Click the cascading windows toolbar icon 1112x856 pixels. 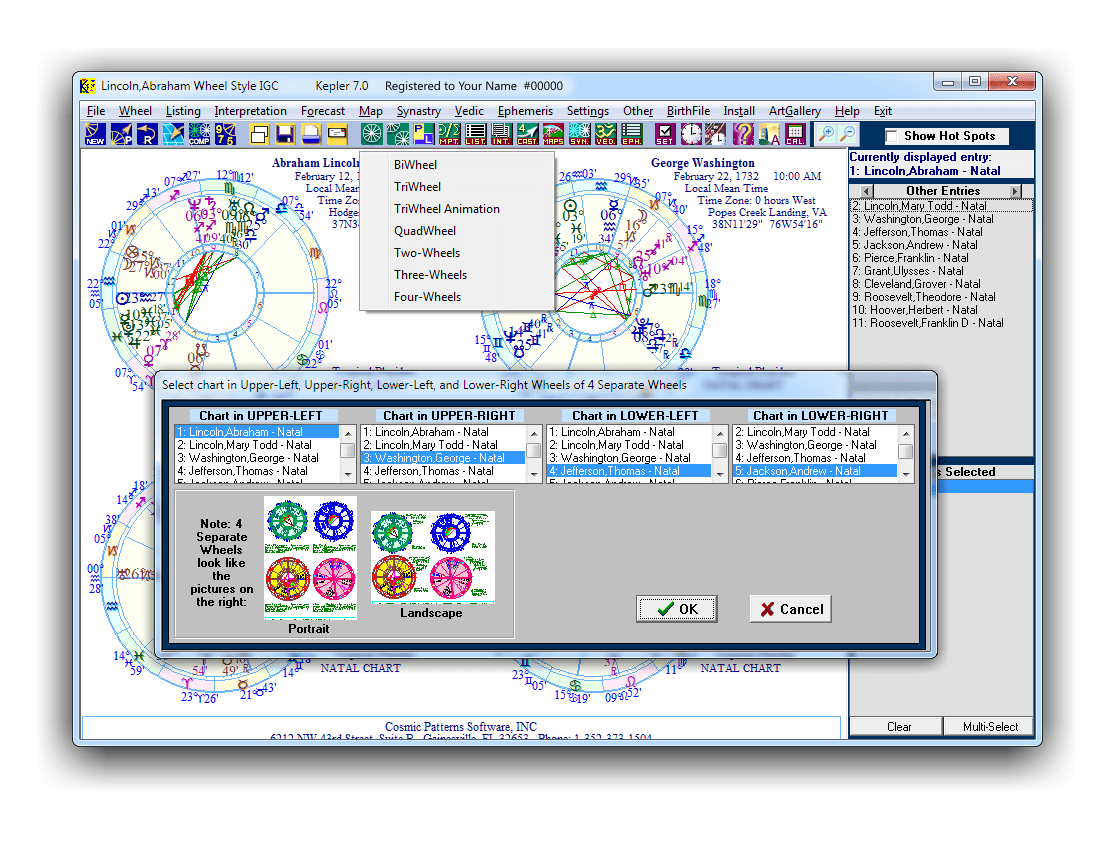click(x=260, y=134)
